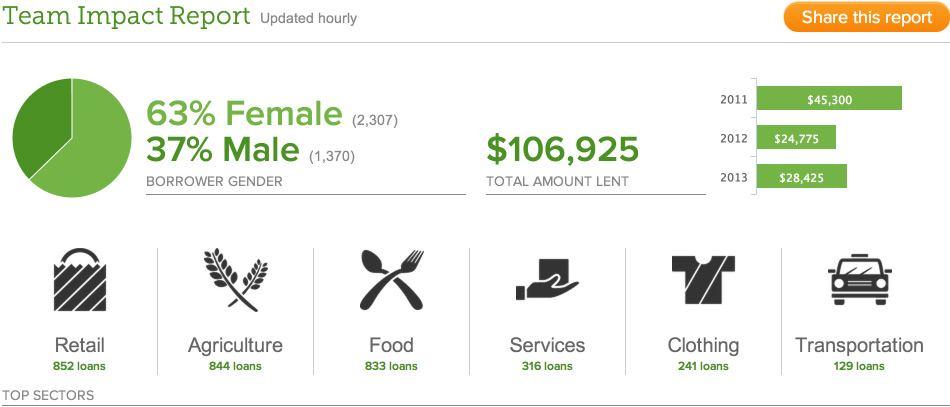Screen dimensions: 950x407
Task: Click the Team Impact Report heading
Action: click(127, 17)
